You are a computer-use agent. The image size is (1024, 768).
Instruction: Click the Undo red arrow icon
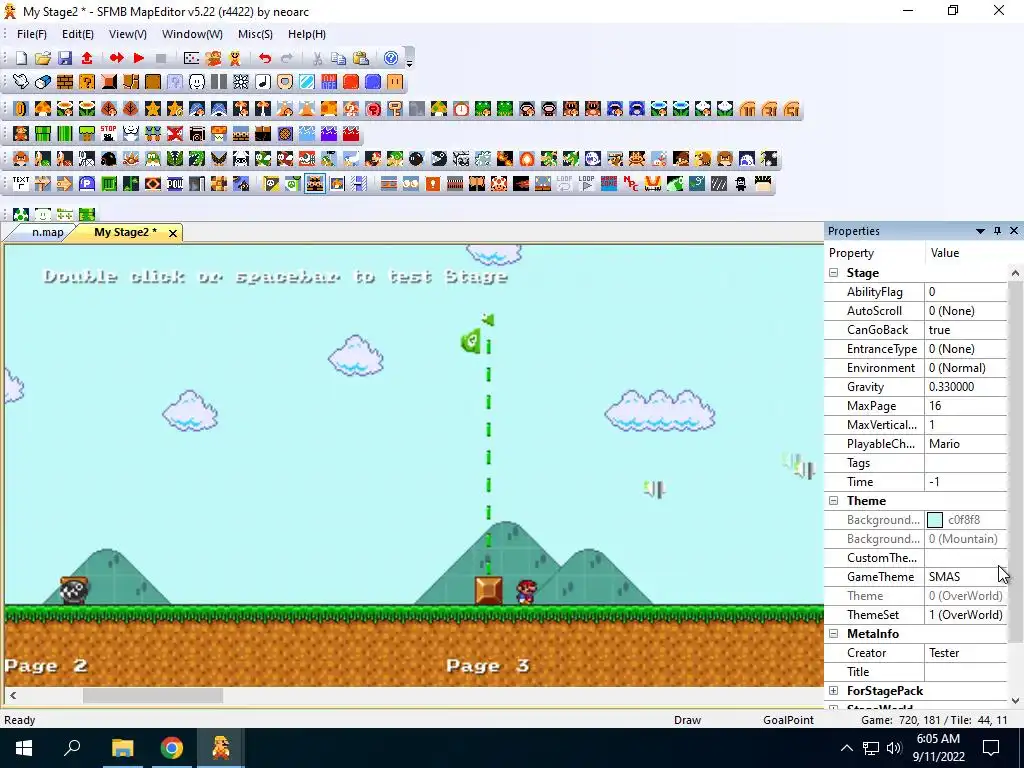pyautogui.click(x=264, y=59)
